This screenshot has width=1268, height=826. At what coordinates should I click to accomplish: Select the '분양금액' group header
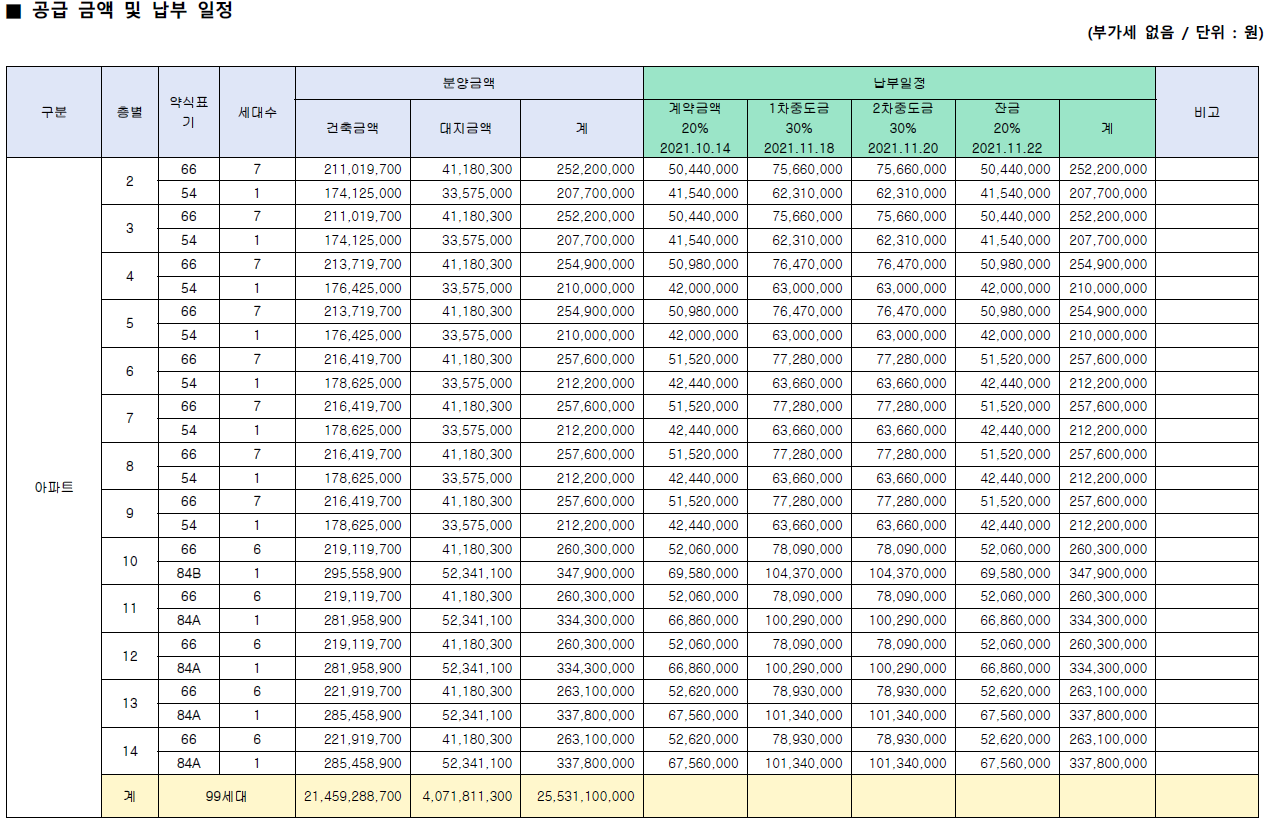tap(469, 83)
